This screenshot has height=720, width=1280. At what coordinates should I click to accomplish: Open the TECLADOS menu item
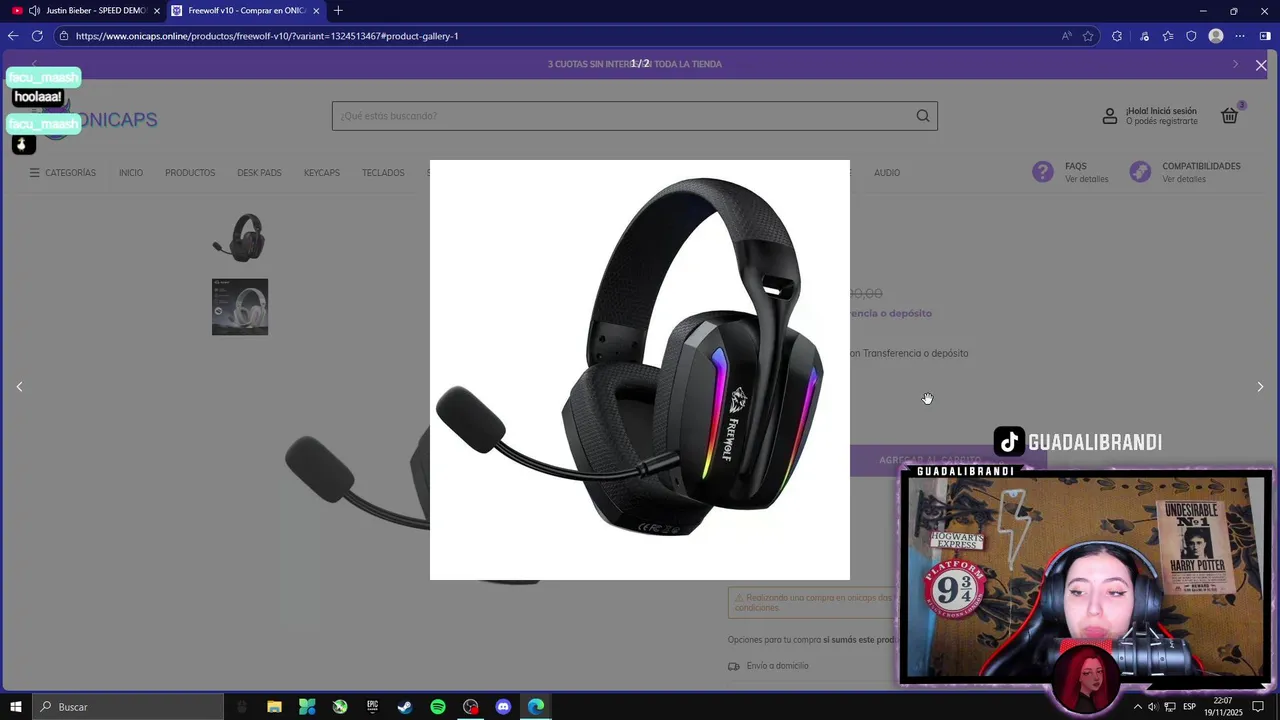[383, 173]
